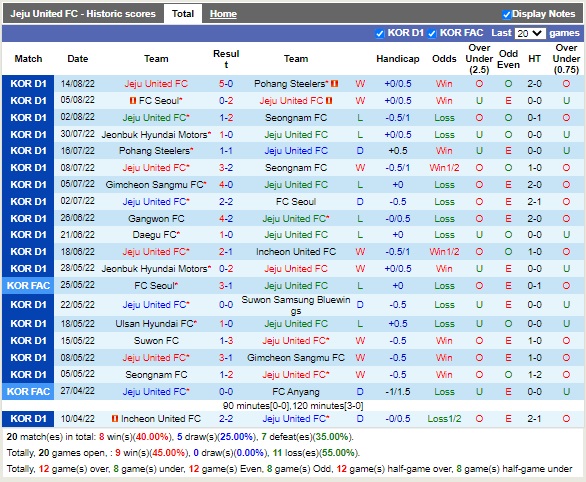
Task: Open Incheon United FC in the 18/06/22 row
Action: 296,252
